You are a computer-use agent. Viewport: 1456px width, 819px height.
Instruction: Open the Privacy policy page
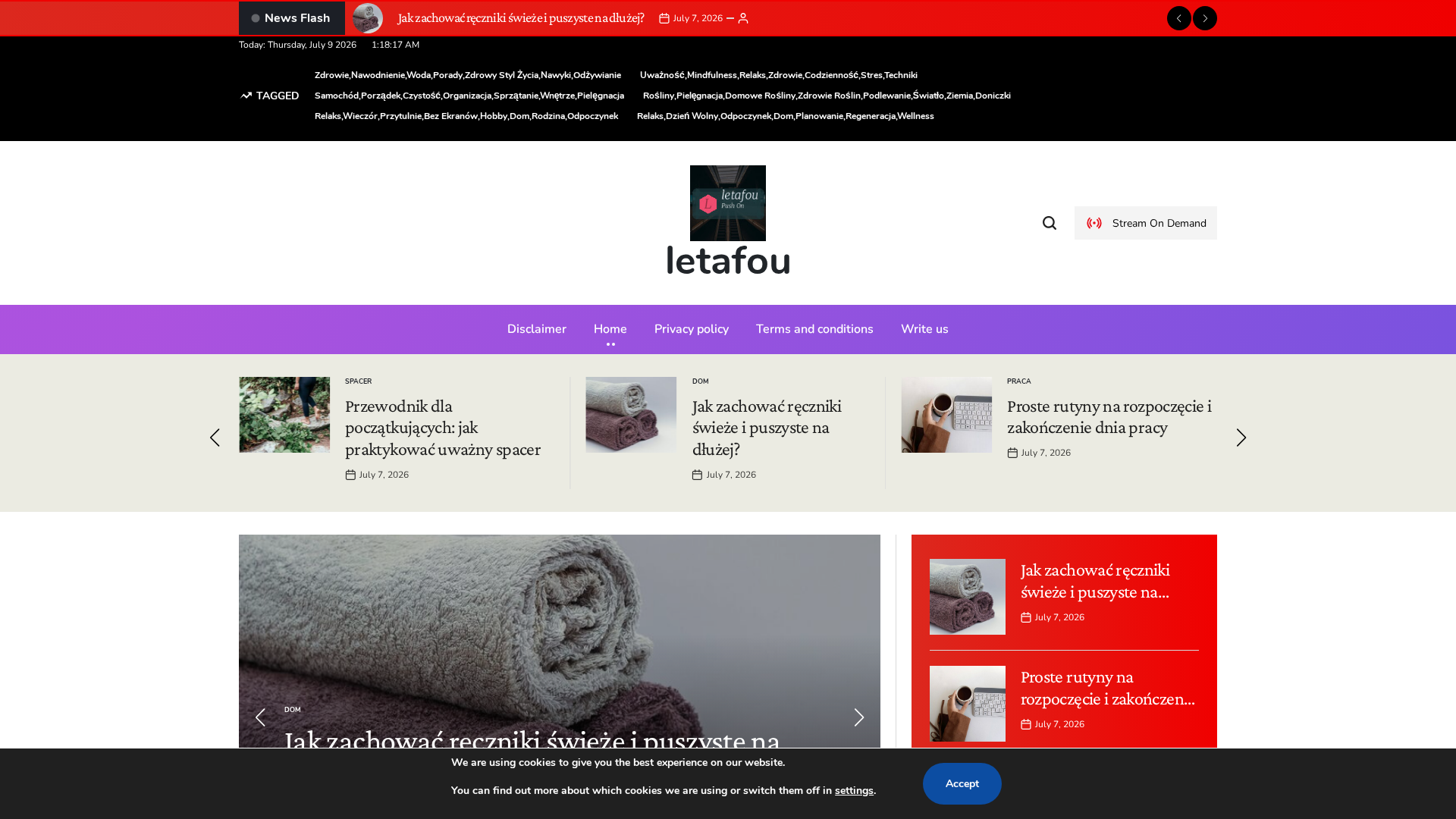[692, 329]
